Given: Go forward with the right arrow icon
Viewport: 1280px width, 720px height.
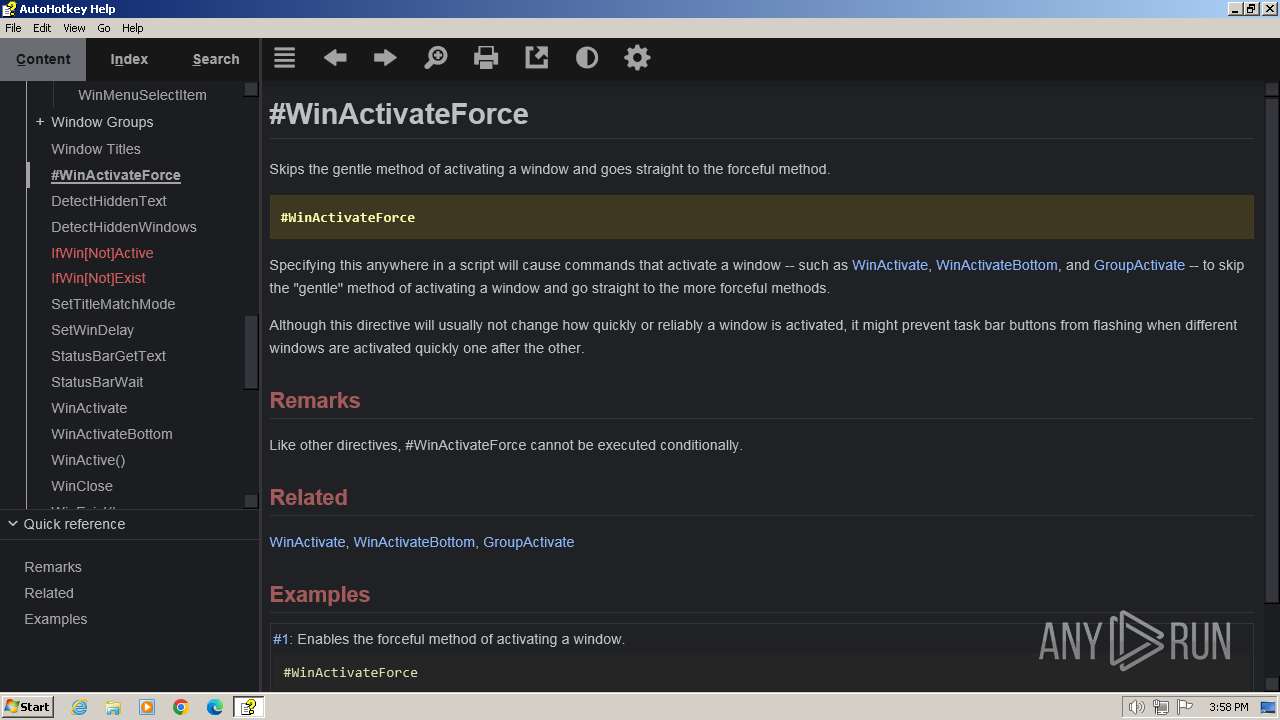Looking at the screenshot, I should tap(385, 58).
